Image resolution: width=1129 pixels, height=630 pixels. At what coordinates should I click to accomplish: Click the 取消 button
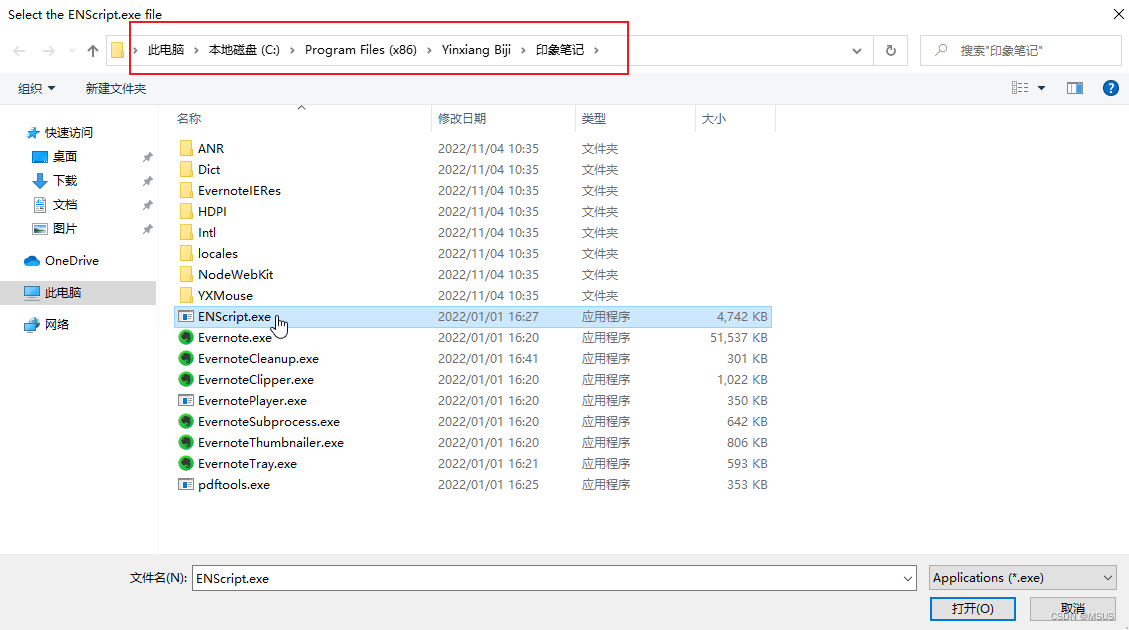[x=1073, y=608]
